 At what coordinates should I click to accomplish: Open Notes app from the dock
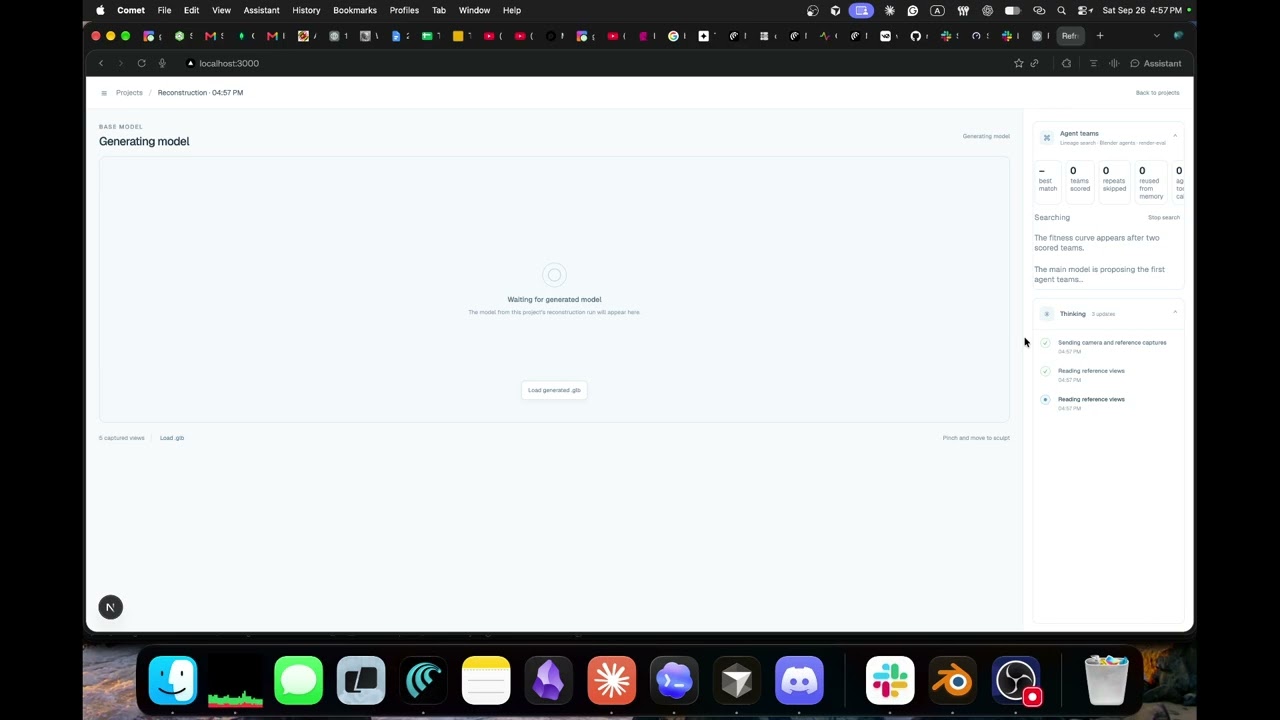[486, 681]
